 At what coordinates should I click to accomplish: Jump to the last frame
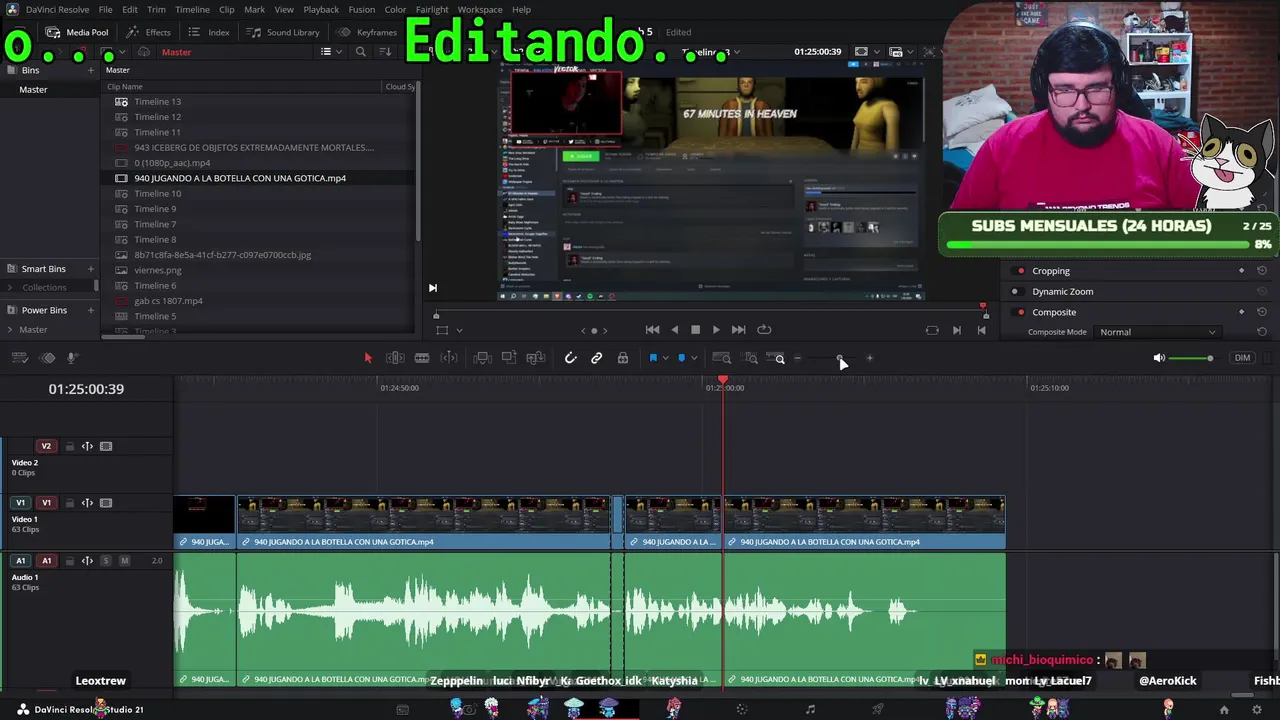(x=738, y=330)
